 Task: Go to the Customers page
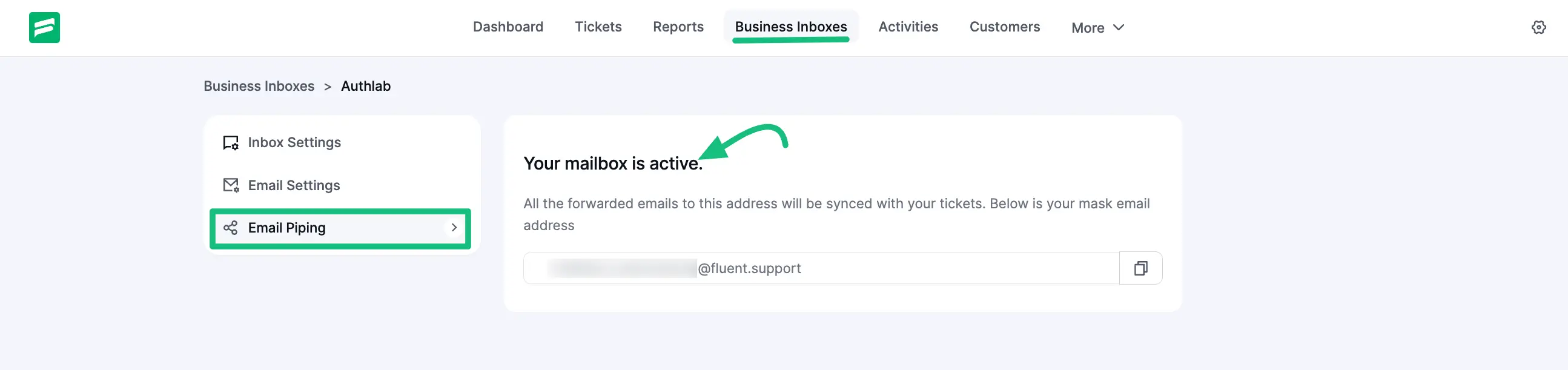1004,27
